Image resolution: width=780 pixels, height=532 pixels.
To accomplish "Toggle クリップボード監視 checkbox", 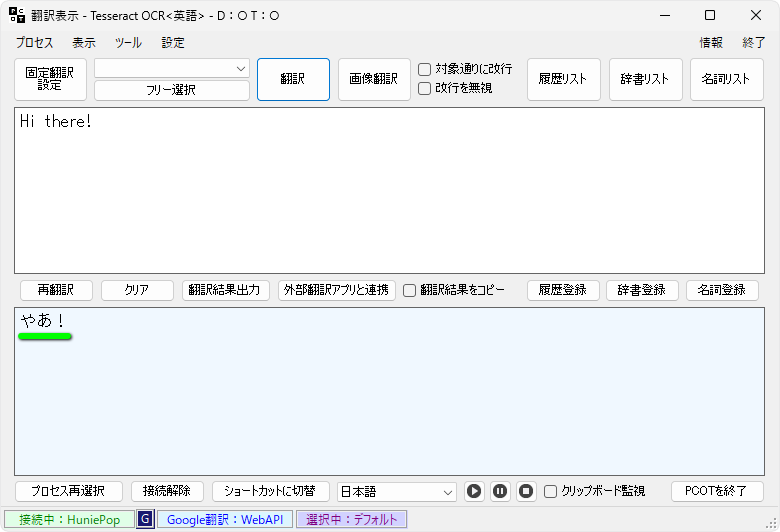I will (x=550, y=492).
